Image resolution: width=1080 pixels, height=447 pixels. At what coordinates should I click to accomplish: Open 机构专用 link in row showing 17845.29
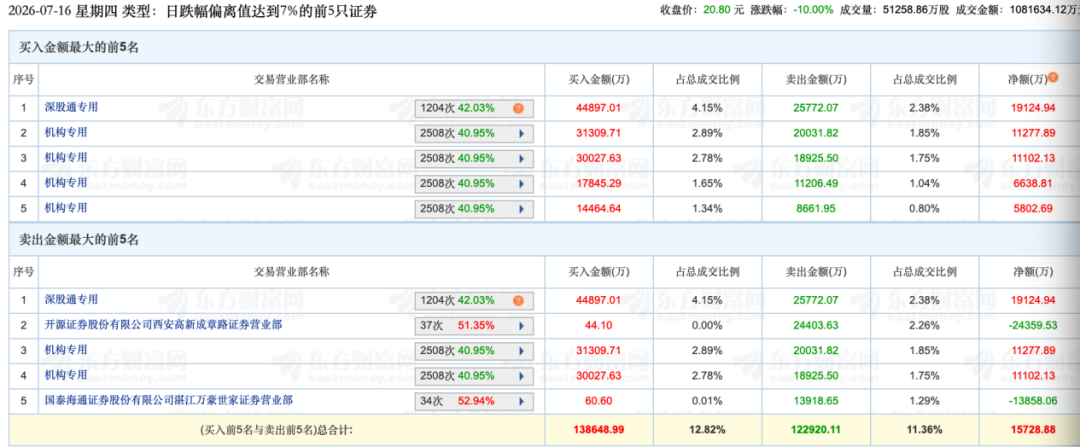[66, 182]
